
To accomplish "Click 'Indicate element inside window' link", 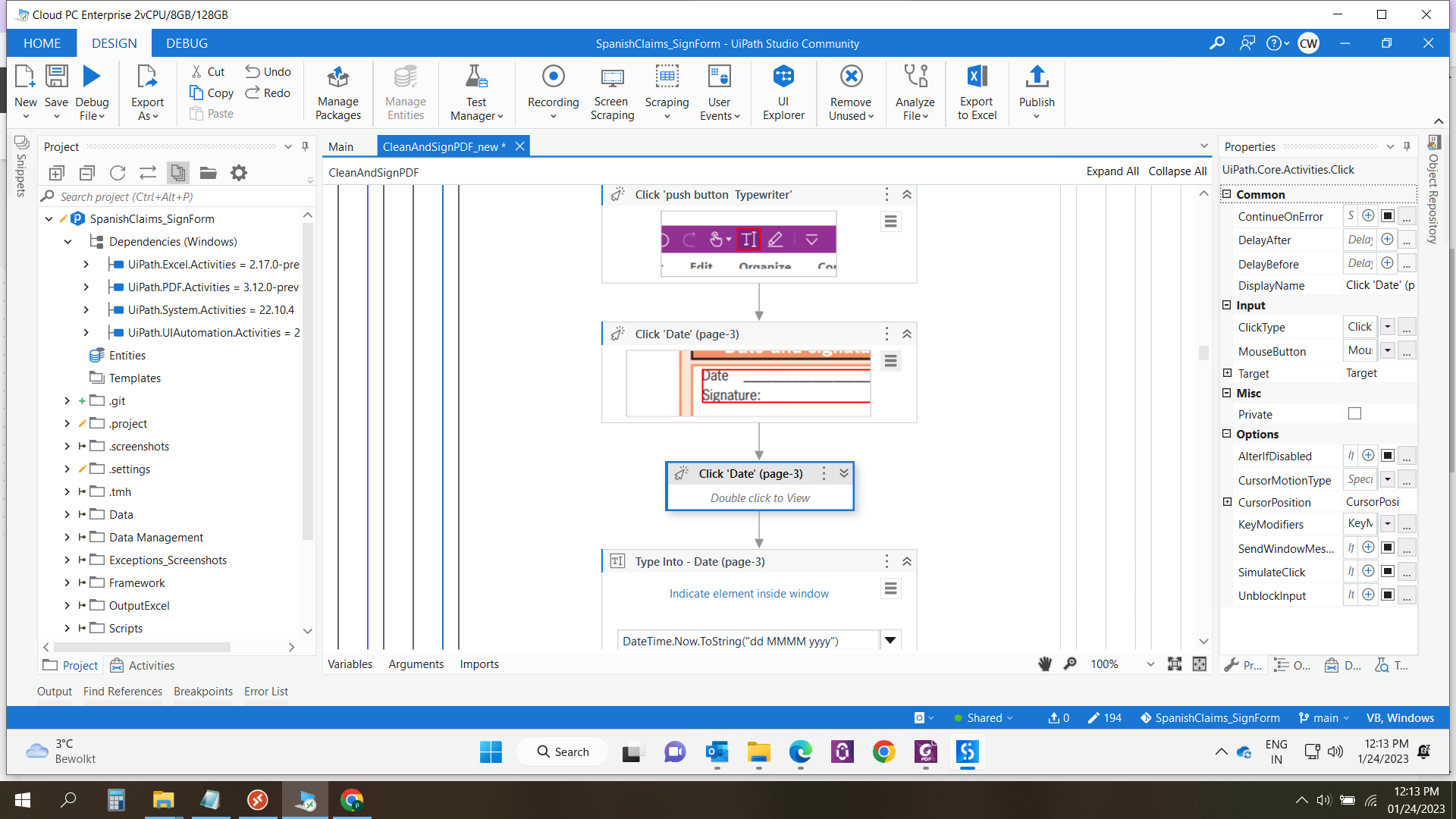I will pos(748,594).
